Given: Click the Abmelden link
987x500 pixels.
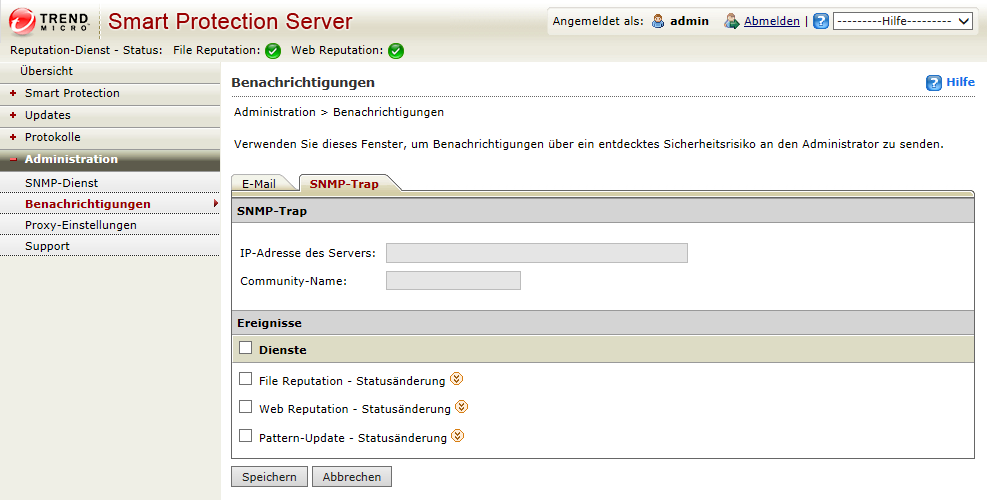Looking at the screenshot, I should point(772,21).
